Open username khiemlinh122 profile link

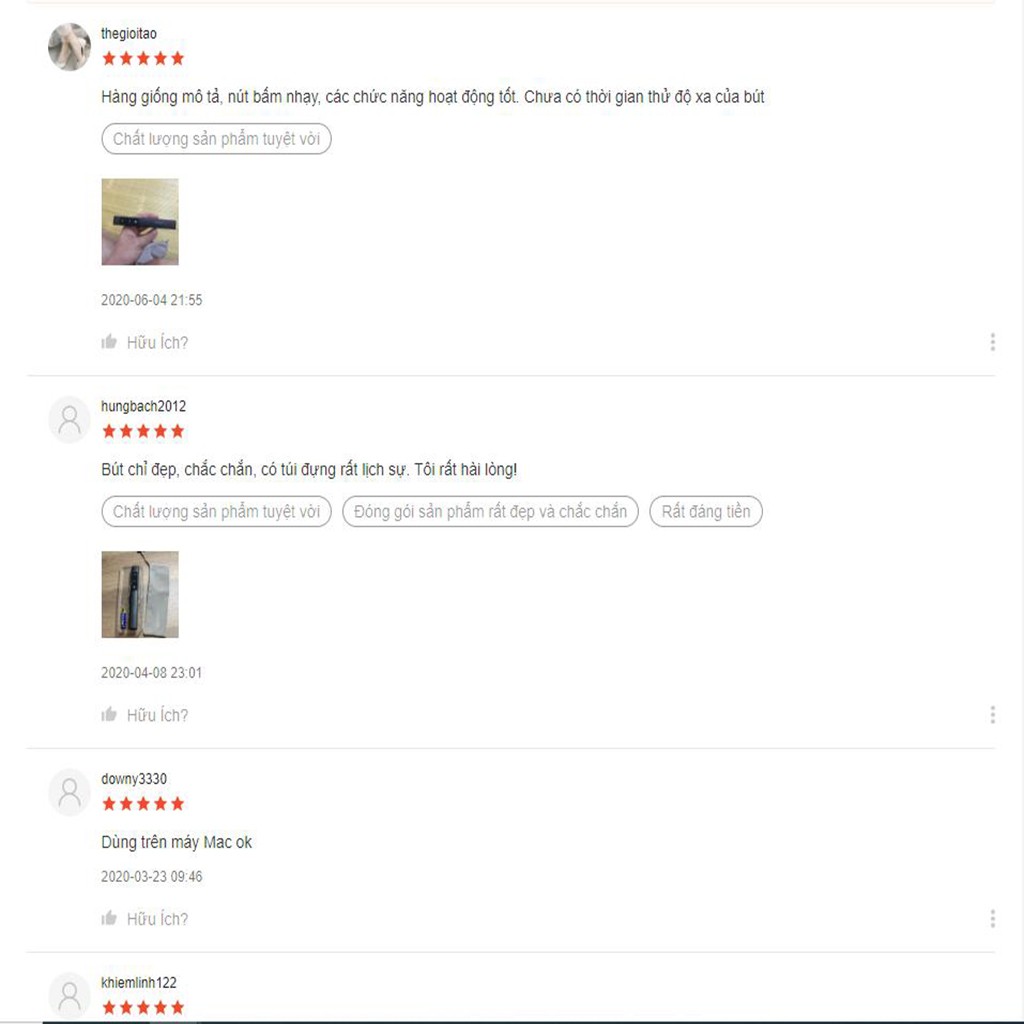click(x=138, y=982)
